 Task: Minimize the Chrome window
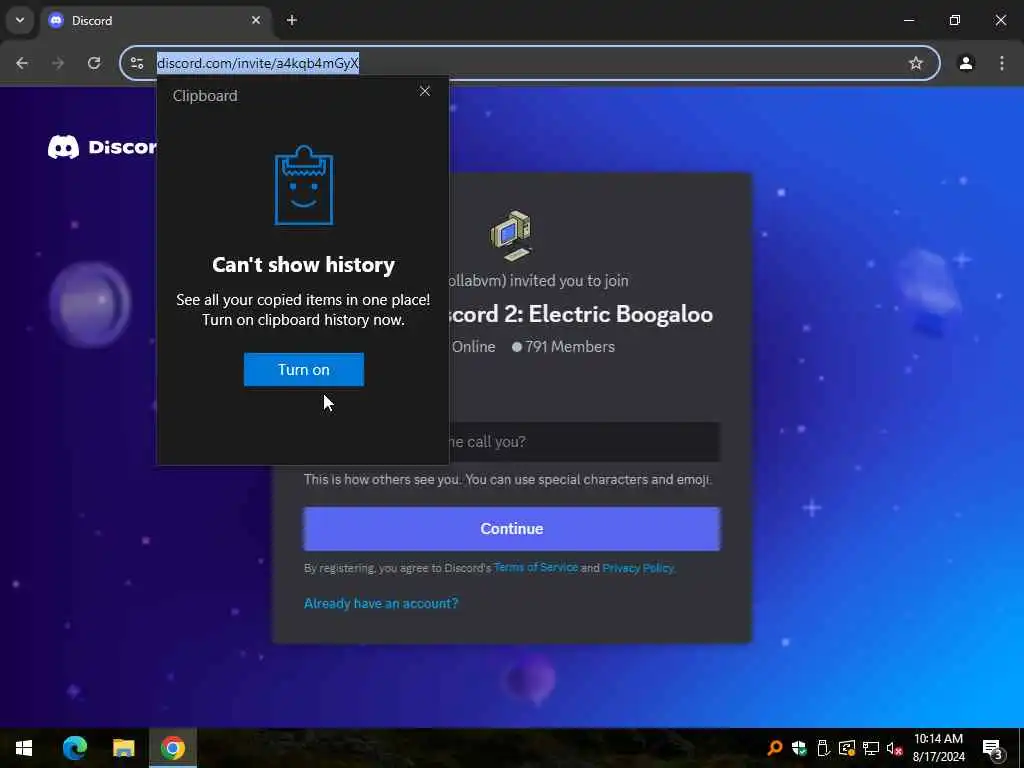coord(908,20)
